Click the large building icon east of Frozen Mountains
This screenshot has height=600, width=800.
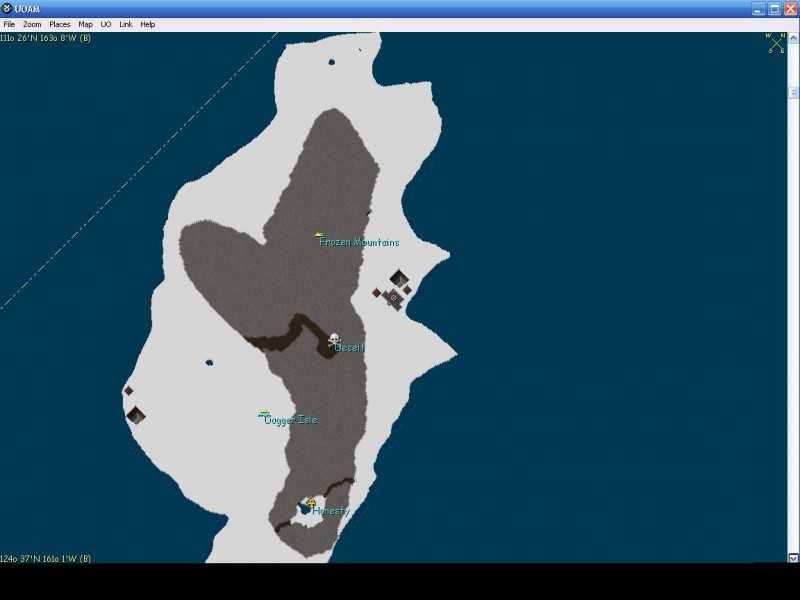coord(398,277)
